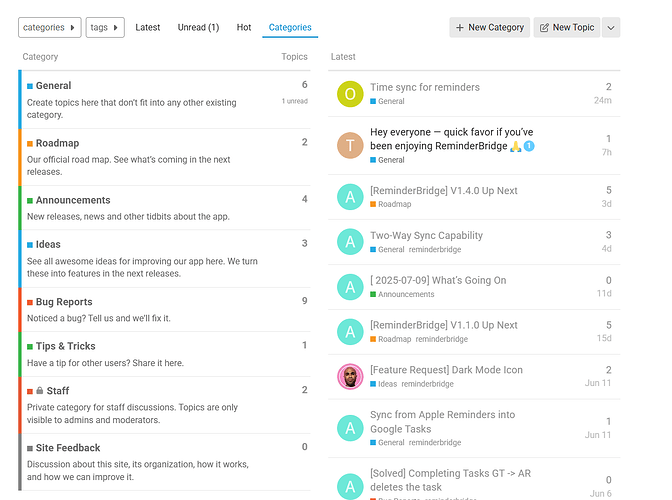Select the Categories tab

[290, 27]
